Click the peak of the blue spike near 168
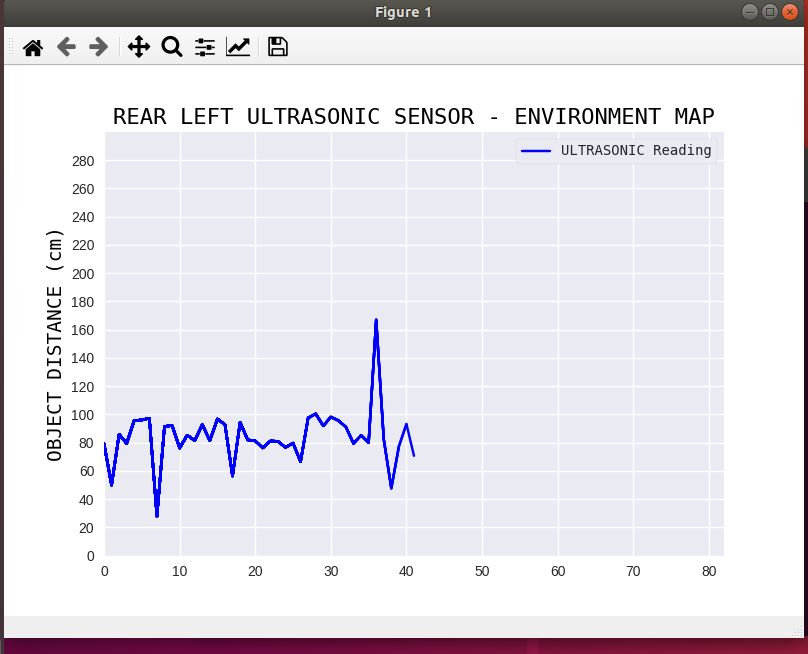Screen dimensions: 808x654 (376, 321)
